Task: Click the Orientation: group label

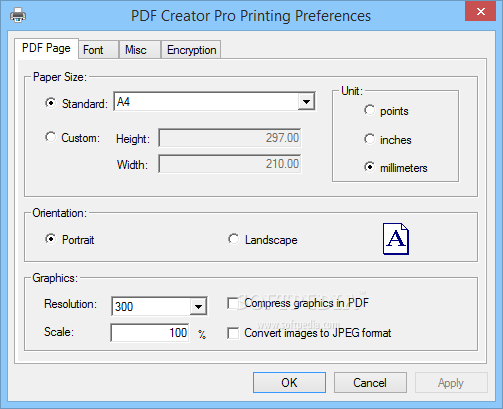Action: 59,213
